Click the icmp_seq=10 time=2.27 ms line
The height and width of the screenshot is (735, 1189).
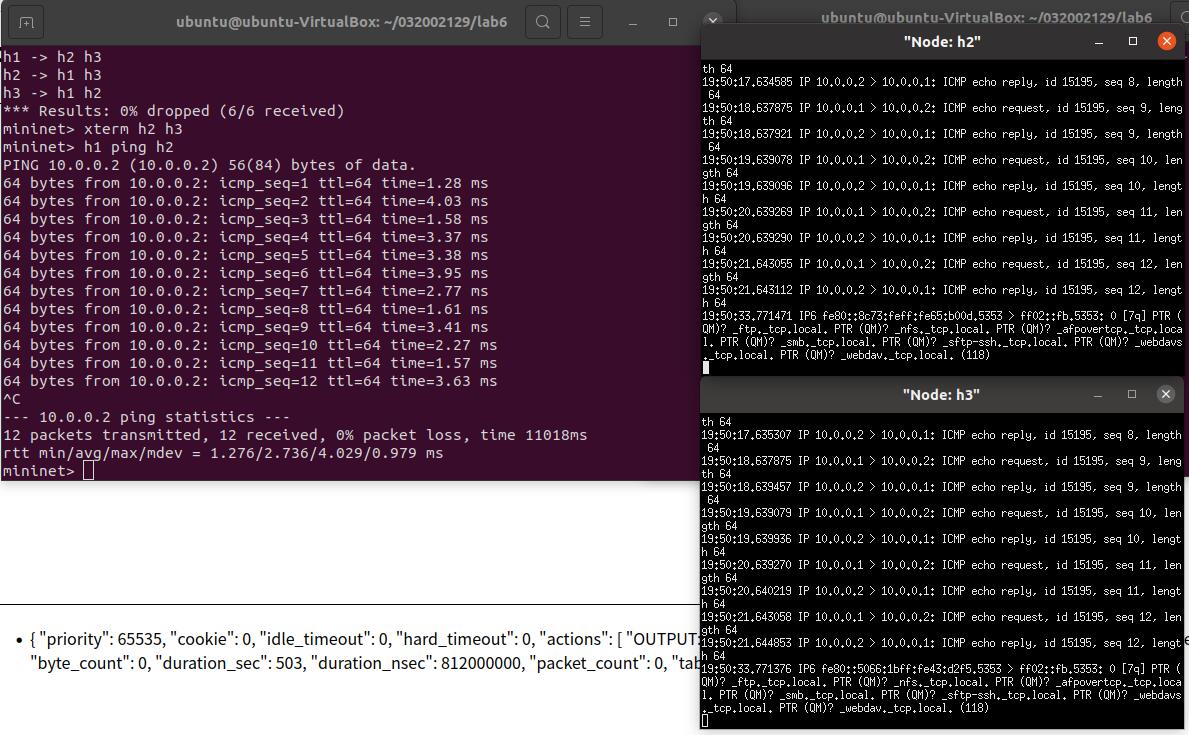[x=250, y=345]
